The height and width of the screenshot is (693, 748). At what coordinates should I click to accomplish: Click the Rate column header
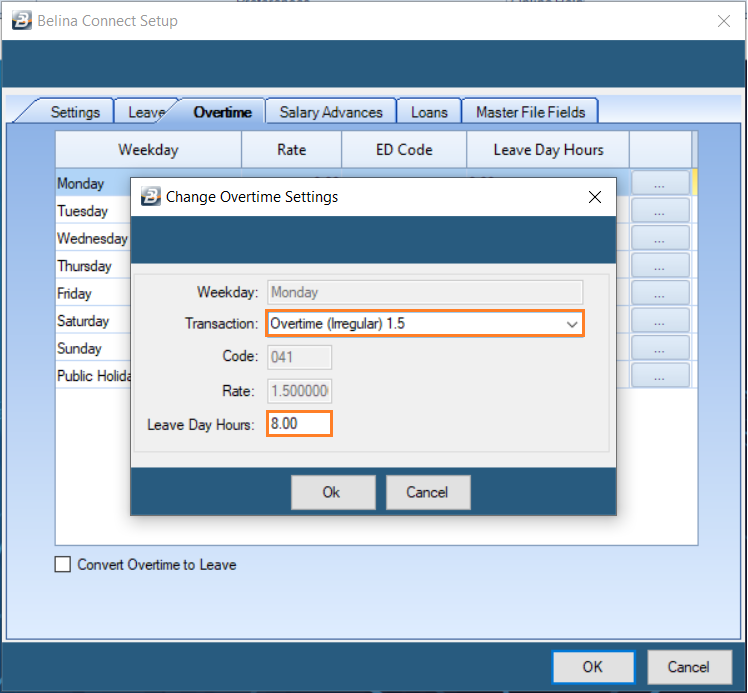point(291,150)
